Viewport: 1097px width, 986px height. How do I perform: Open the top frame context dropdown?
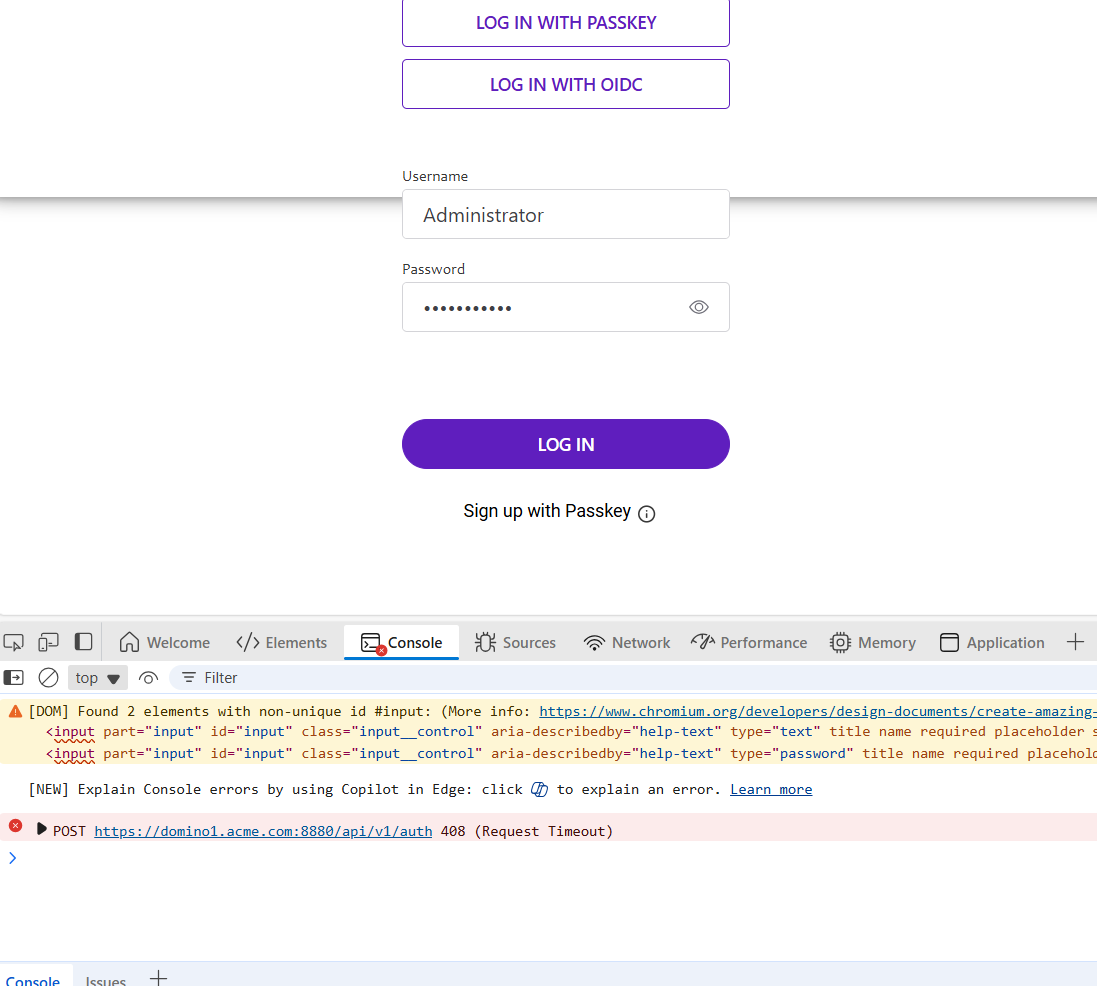tap(97, 677)
